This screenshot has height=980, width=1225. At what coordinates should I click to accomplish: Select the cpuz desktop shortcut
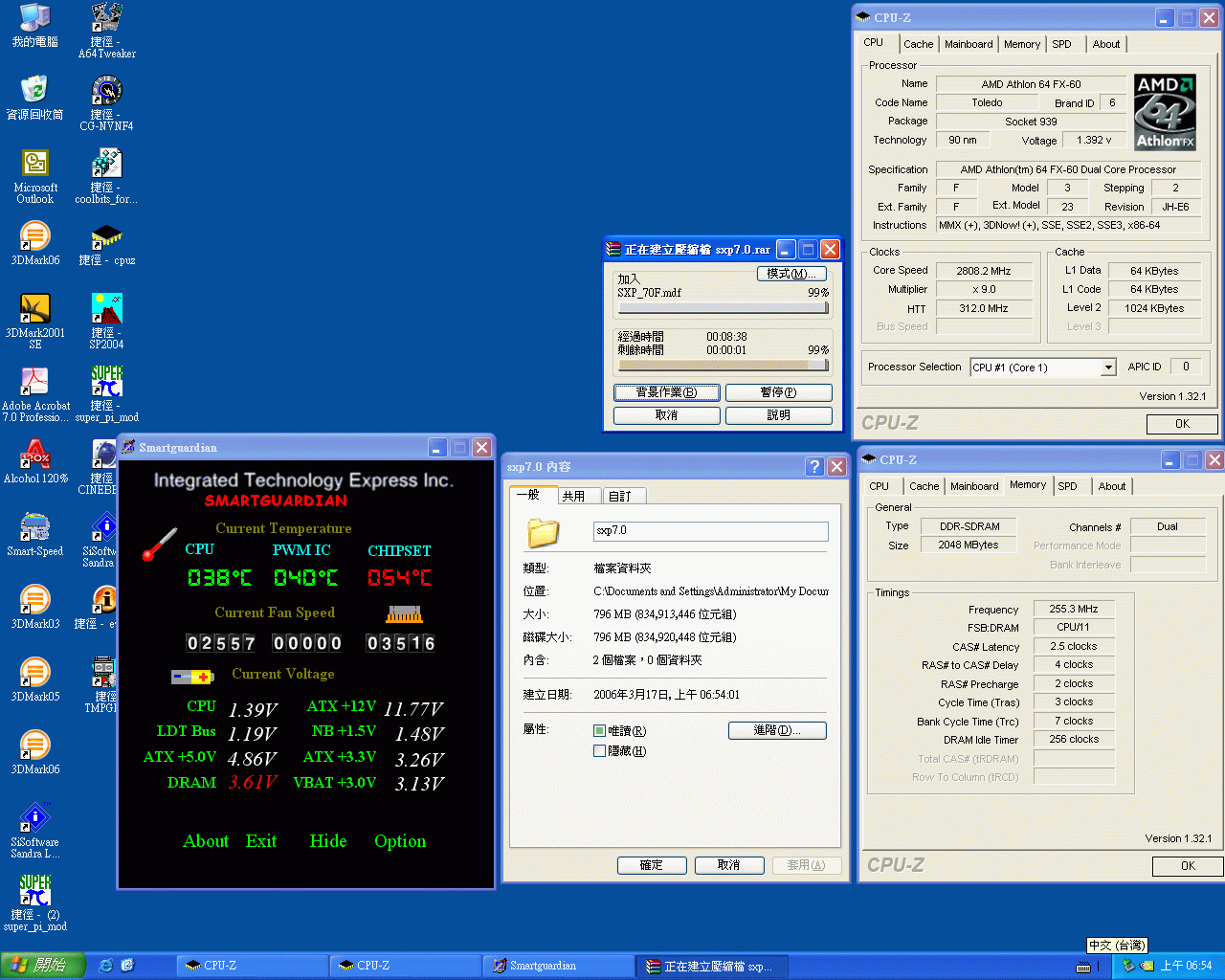click(x=106, y=244)
